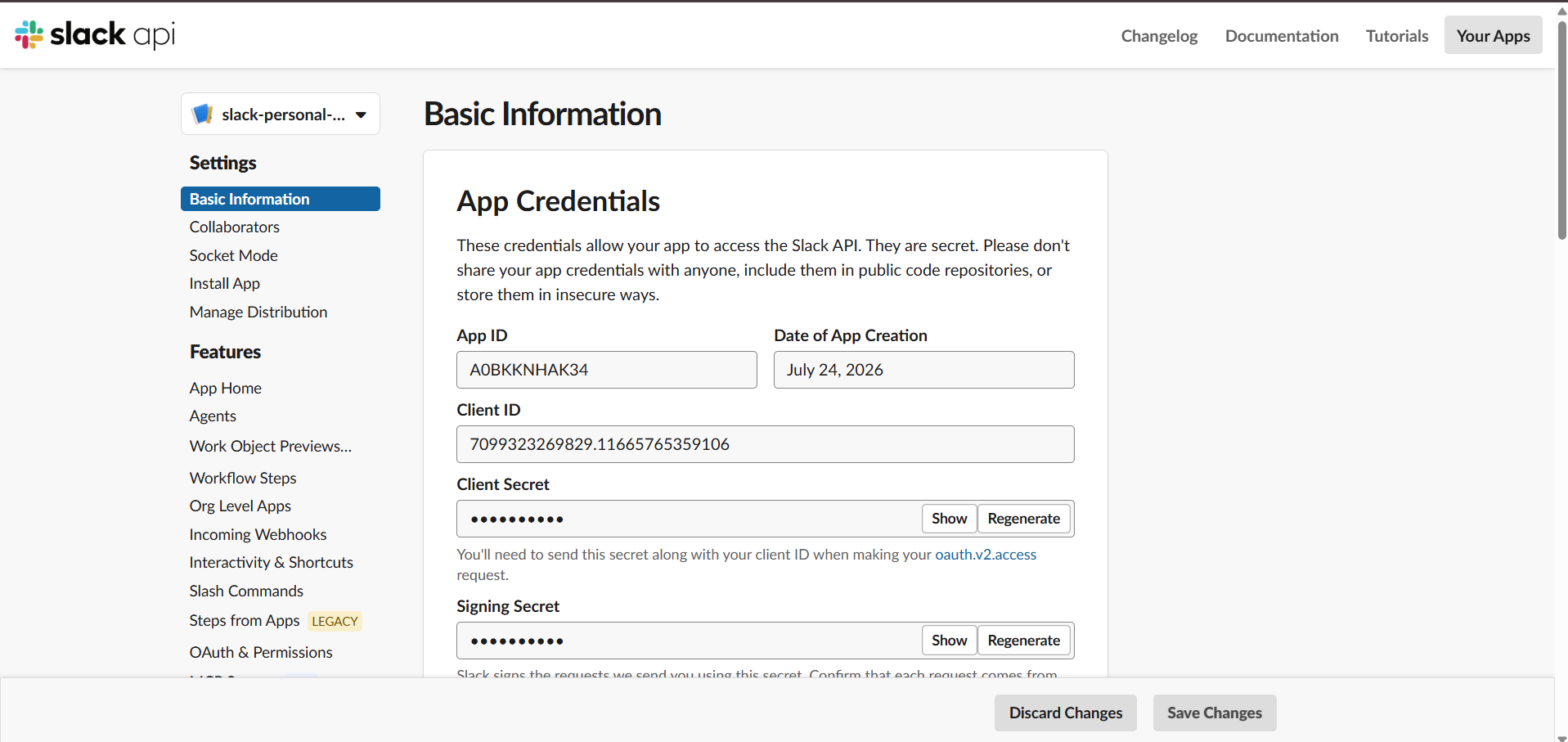Open OAuth & Permissions
The height and width of the screenshot is (742, 1568).
[x=261, y=652]
